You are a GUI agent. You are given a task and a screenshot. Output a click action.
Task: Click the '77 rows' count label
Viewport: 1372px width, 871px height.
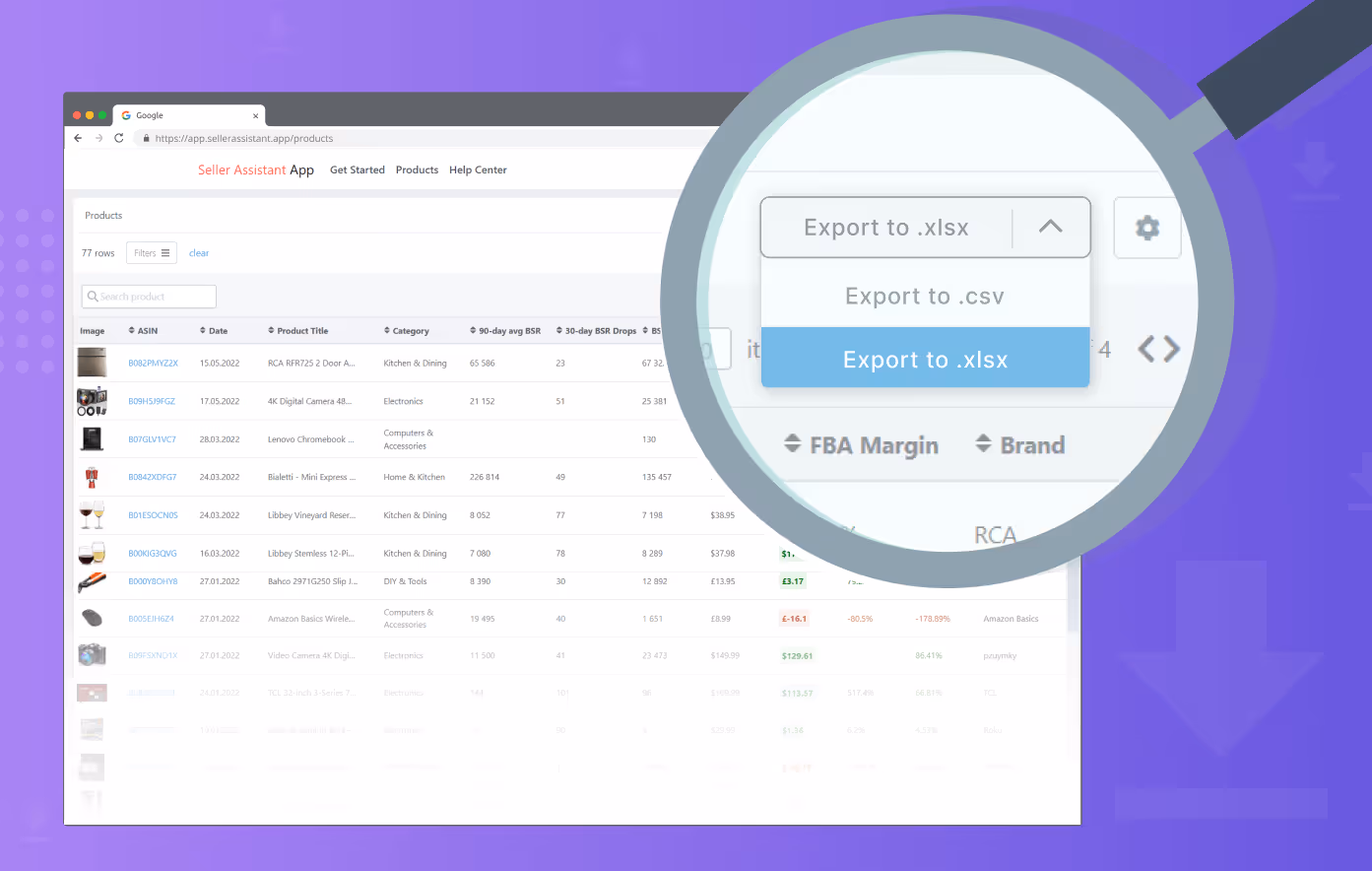(98, 253)
